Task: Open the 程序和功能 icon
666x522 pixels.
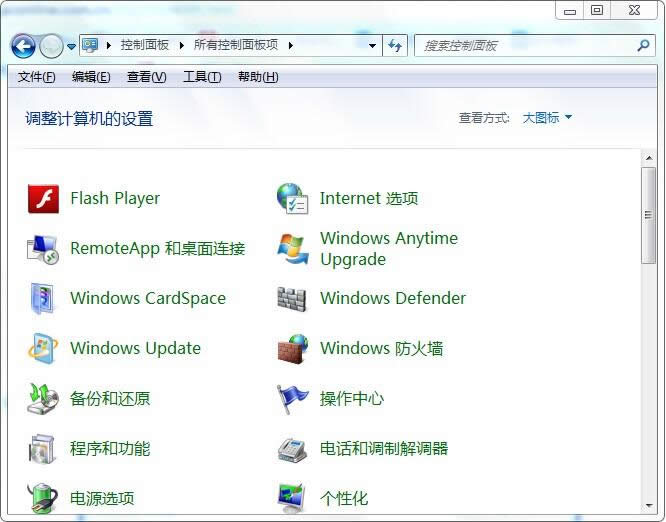Action: tap(42, 449)
